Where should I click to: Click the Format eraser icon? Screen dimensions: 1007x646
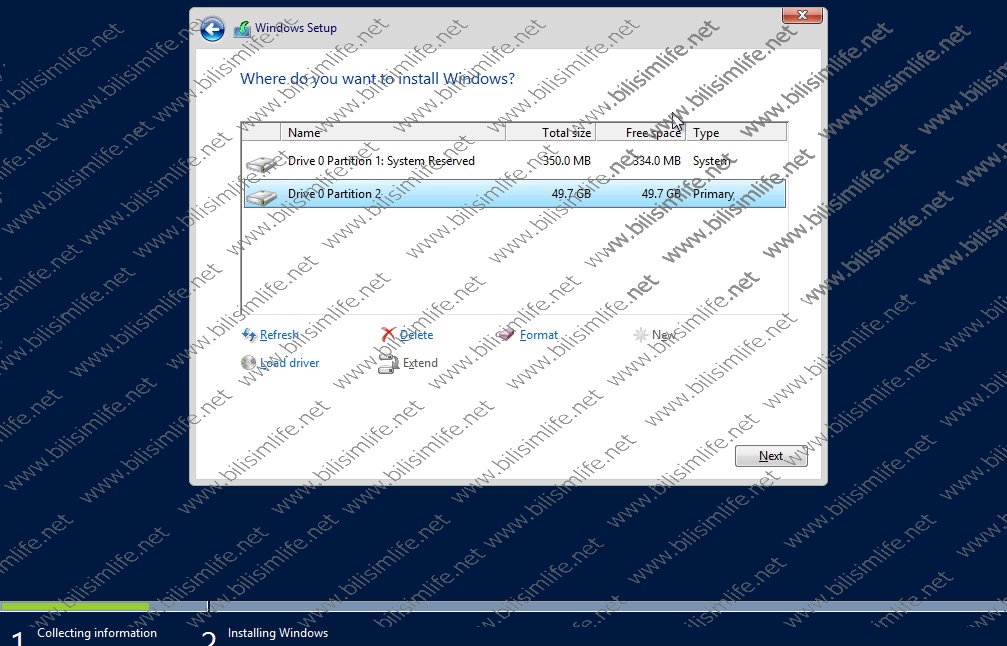[x=507, y=335]
